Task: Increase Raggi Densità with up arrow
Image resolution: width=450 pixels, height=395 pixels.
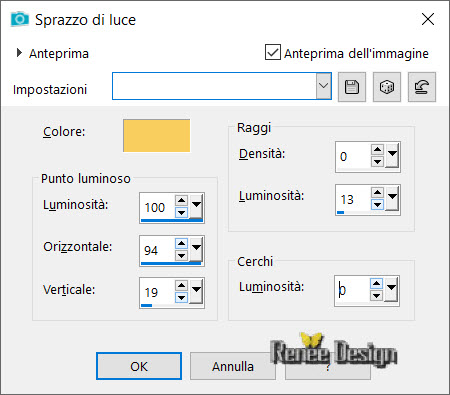Action: tap(377, 149)
